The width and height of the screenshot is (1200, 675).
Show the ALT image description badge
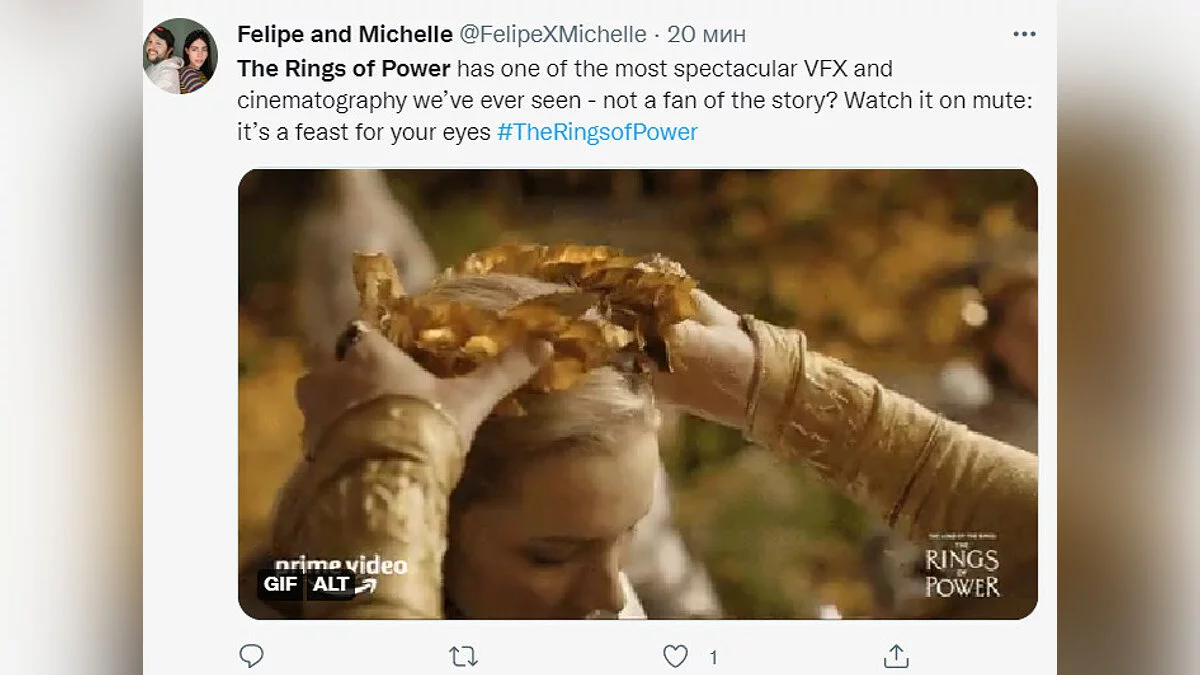pos(331,584)
